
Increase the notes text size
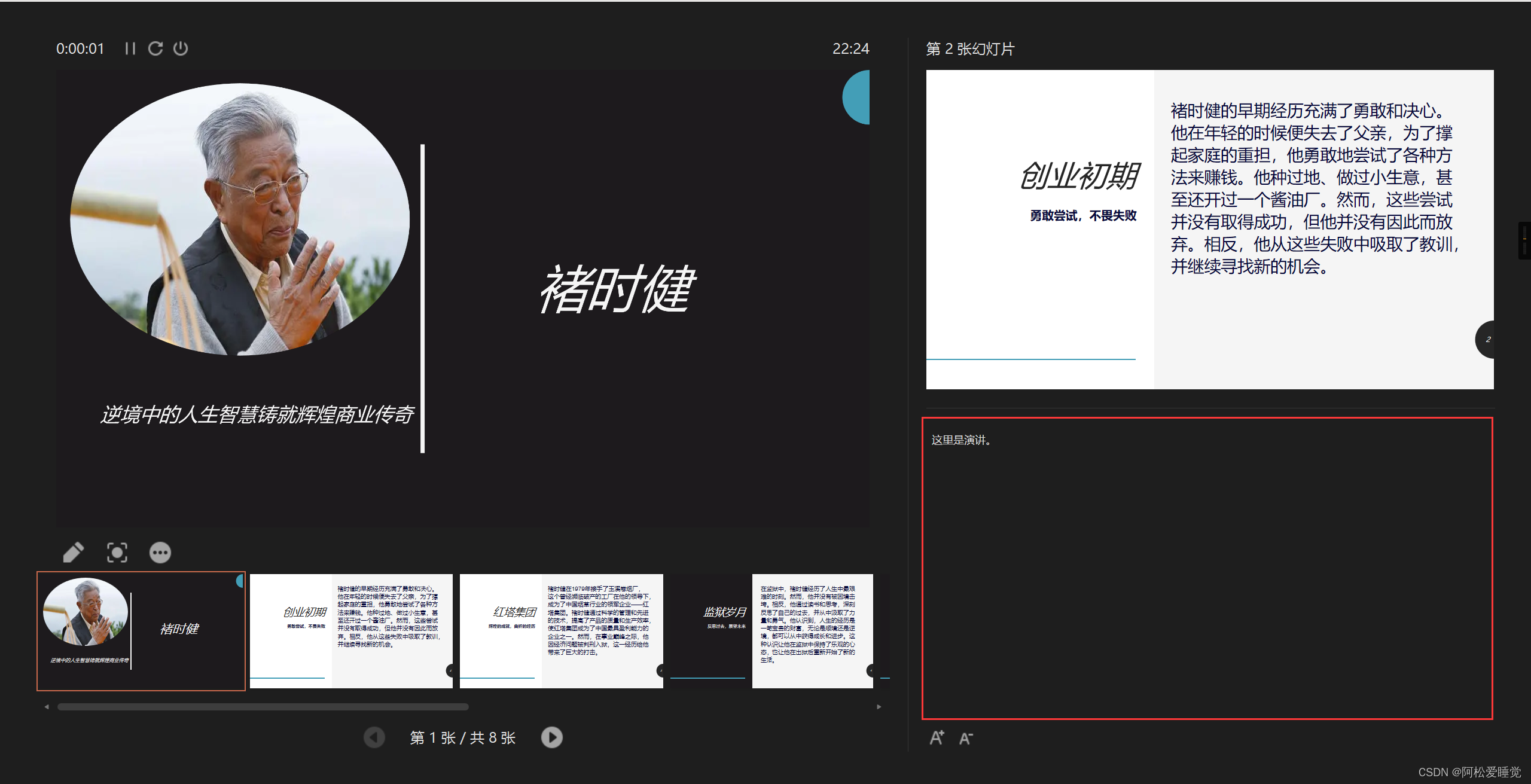click(x=937, y=738)
